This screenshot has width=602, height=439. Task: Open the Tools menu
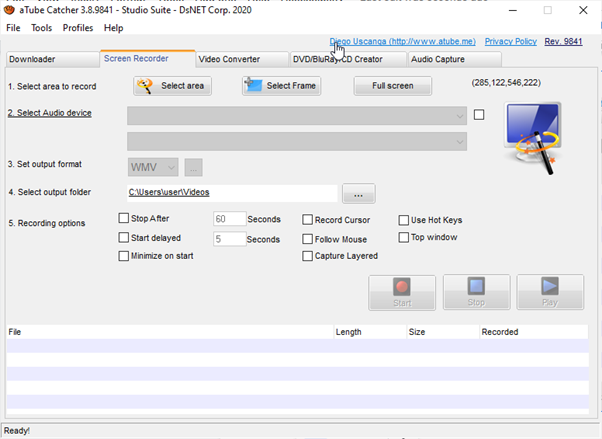[41, 28]
